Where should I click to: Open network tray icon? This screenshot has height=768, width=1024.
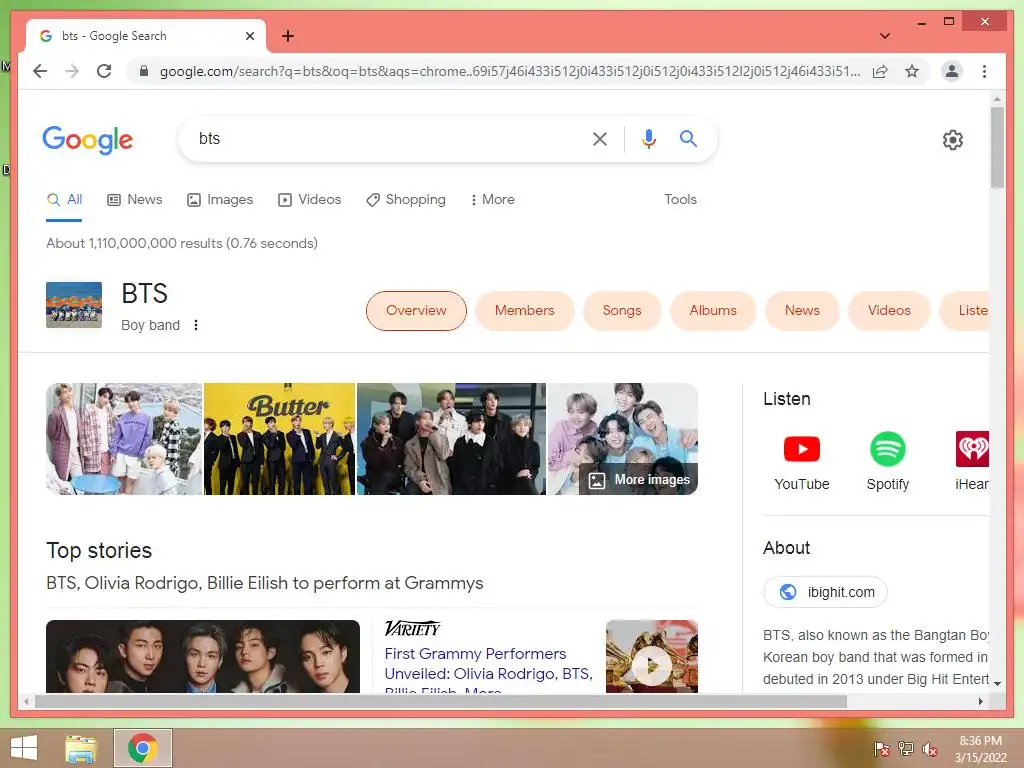tap(906, 749)
